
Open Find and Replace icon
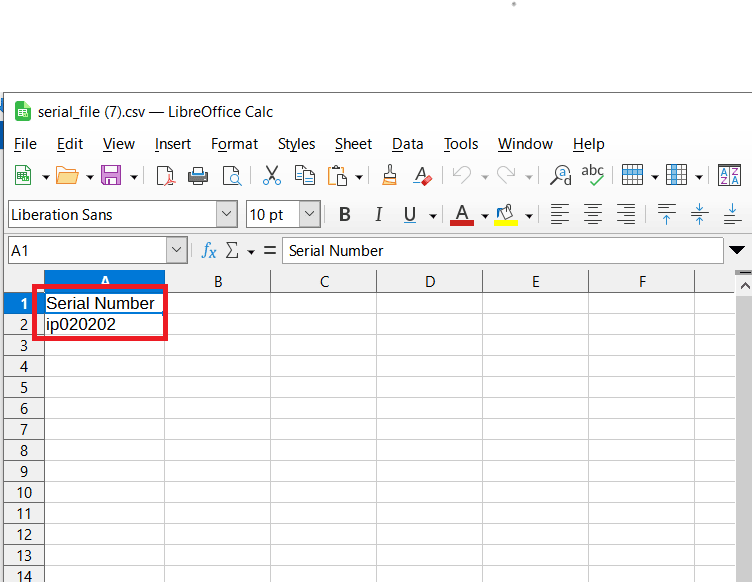561,175
